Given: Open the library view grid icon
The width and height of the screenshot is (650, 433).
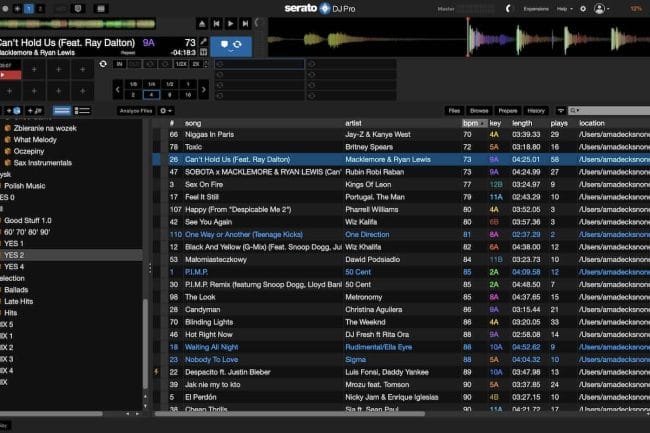Looking at the screenshot, I should pyautogui.click(x=100, y=8).
